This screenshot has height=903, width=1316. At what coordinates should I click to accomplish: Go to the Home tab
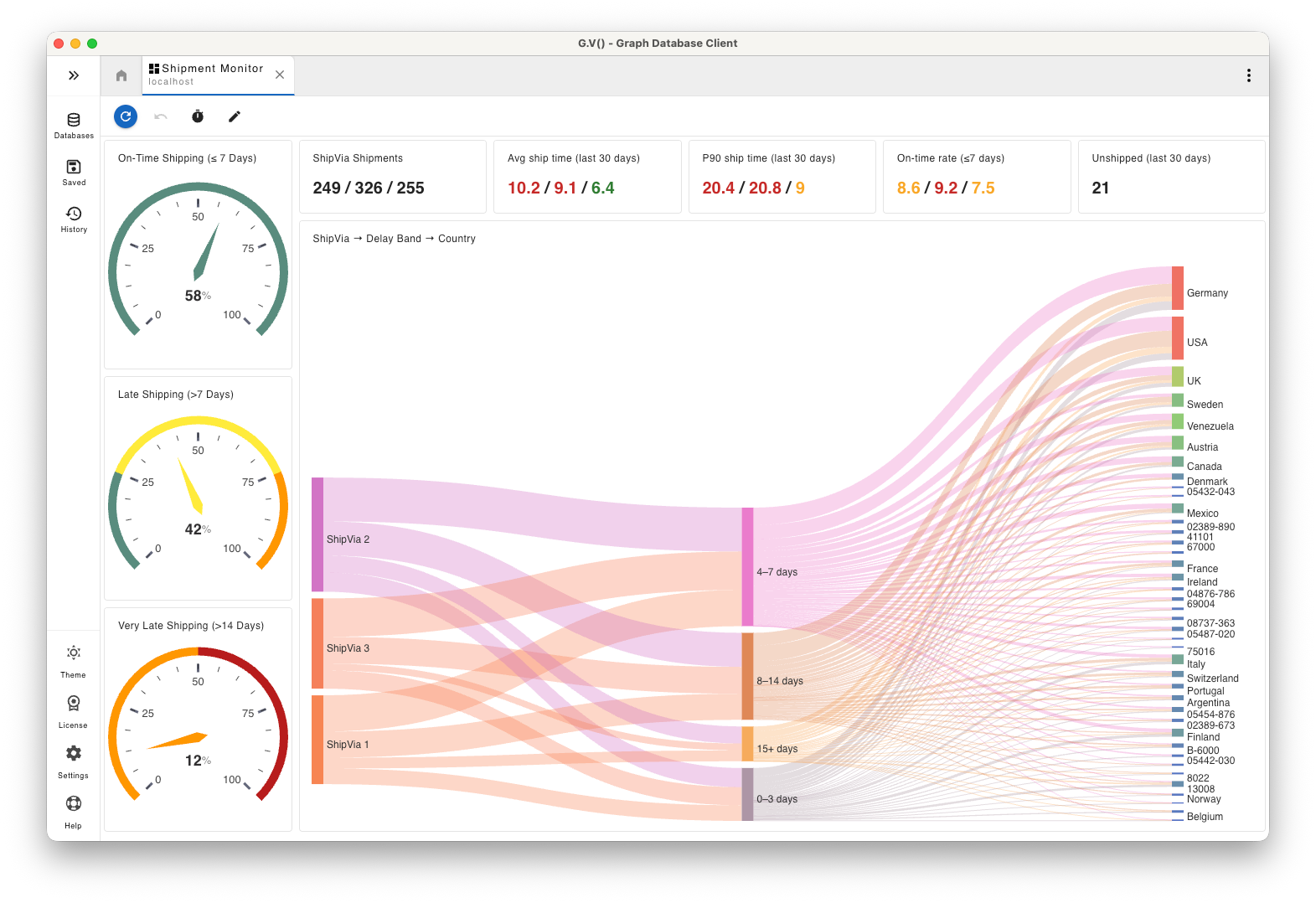pos(121,75)
